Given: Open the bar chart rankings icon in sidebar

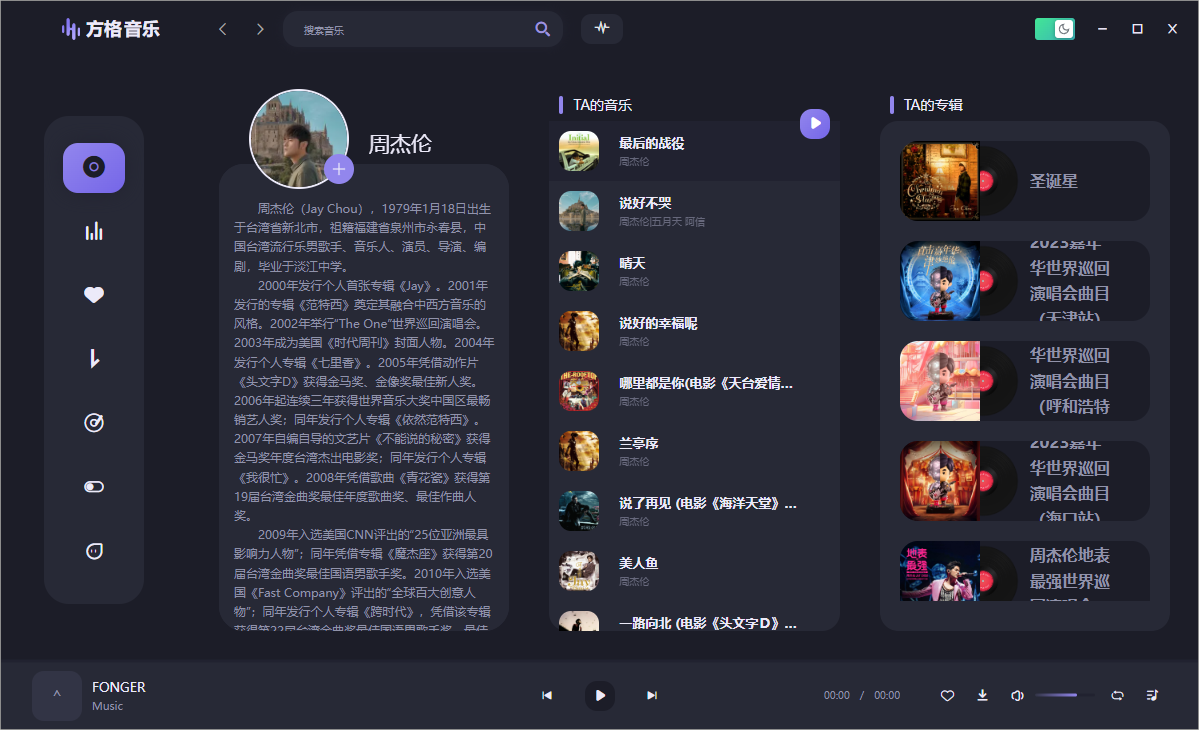Looking at the screenshot, I should [94, 231].
